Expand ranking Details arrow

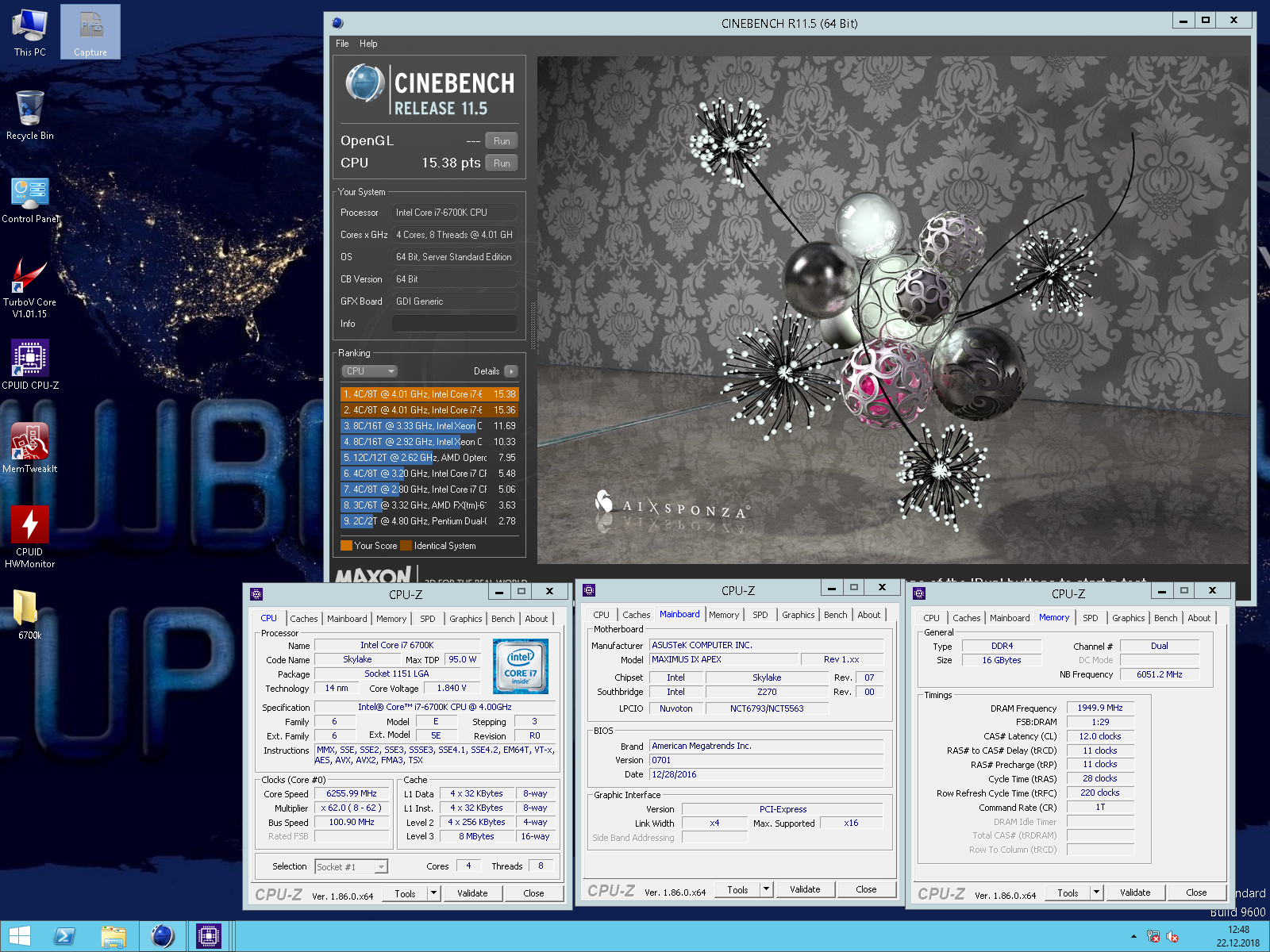pyautogui.click(x=511, y=371)
